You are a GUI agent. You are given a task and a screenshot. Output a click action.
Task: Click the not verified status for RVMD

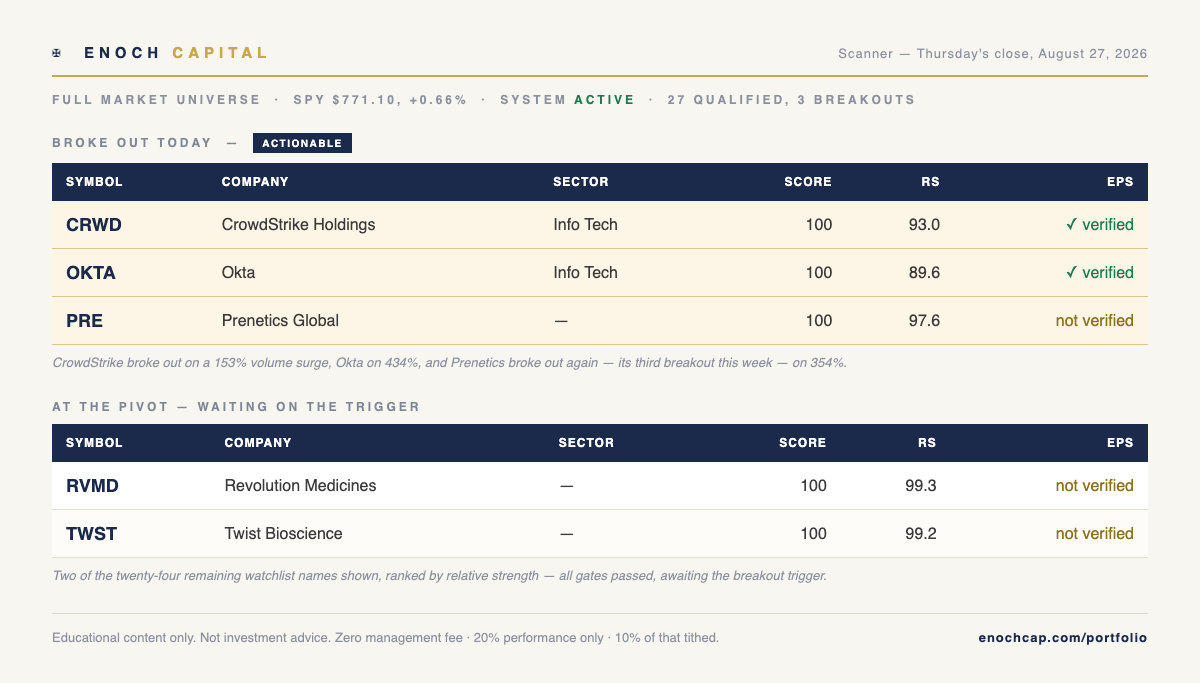pyautogui.click(x=1095, y=486)
